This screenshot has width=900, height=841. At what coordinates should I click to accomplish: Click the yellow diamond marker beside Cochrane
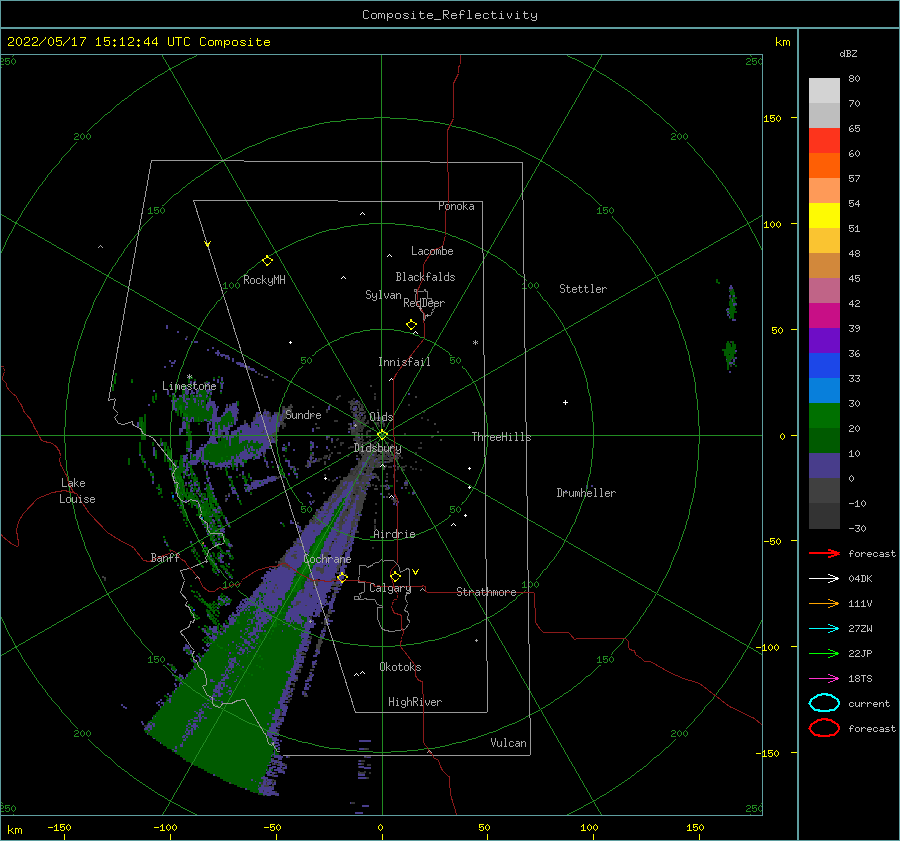pyautogui.click(x=342, y=577)
